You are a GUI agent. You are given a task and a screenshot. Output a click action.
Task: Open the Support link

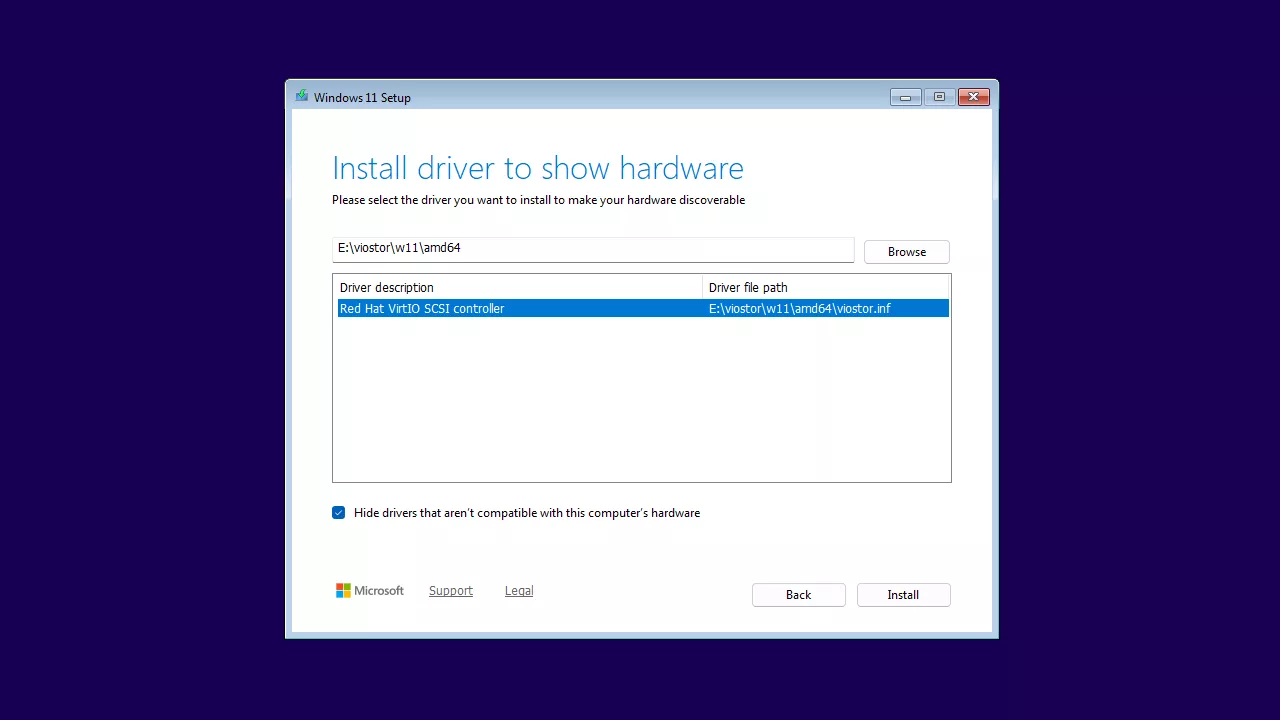pyautogui.click(x=450, y=590)
